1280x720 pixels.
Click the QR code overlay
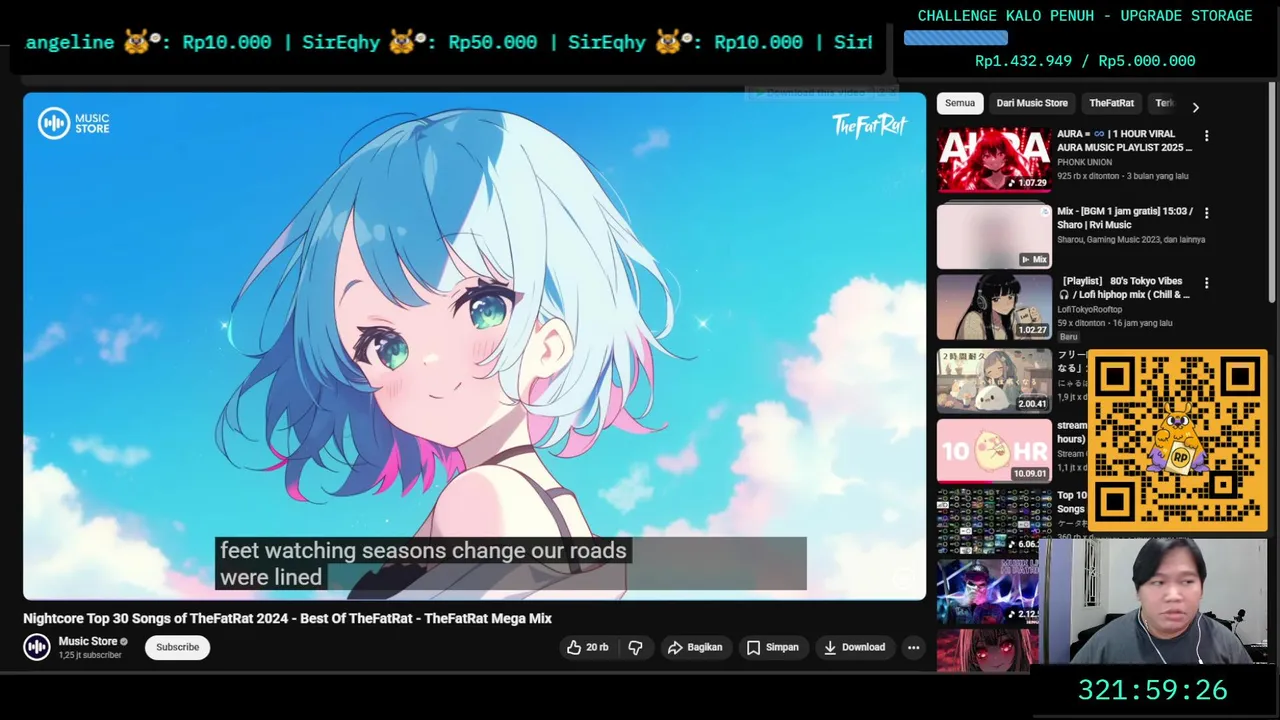pyautogui.click(x=1177, y=440)
